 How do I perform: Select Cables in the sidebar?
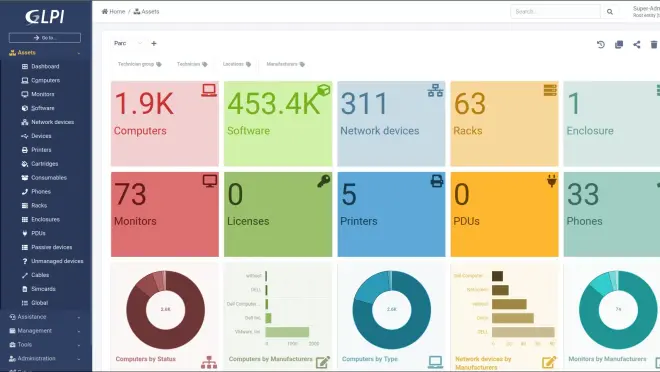pyautogui.click(x=35, y=275)
